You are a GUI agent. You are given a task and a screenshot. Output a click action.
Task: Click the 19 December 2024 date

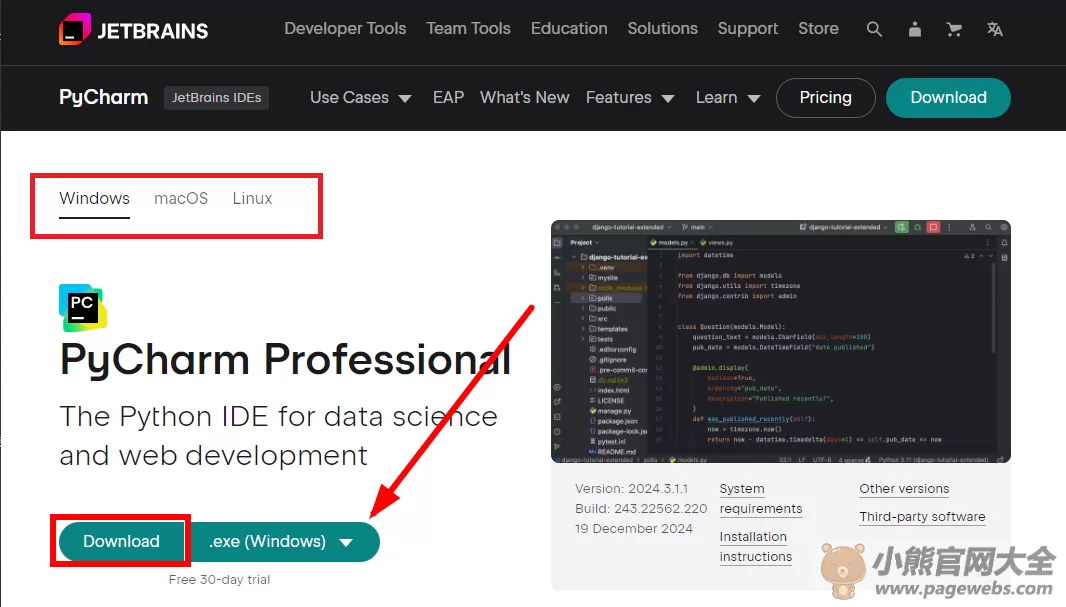click(x=634, y=529)
